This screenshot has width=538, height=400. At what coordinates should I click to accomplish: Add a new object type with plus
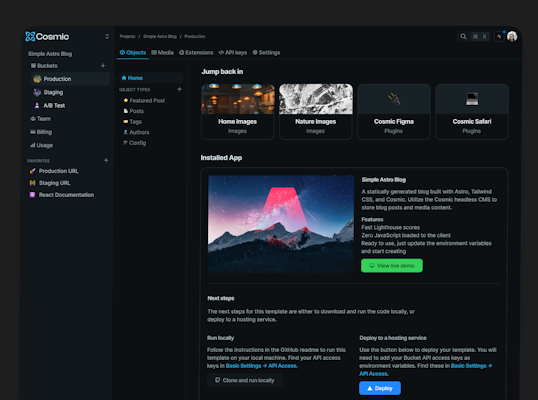179,89
